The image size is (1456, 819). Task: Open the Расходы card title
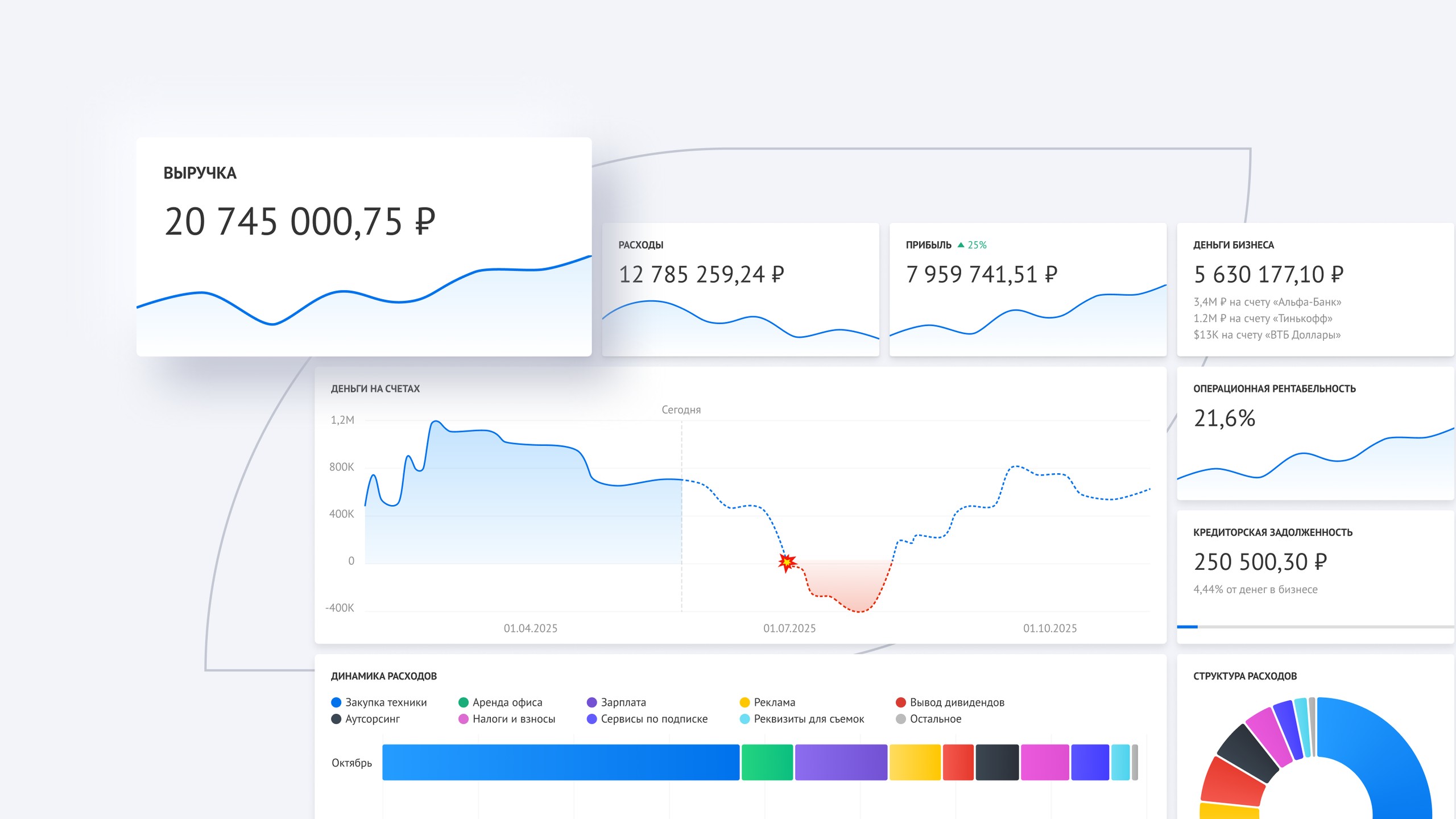pyautogui.click(x=641, y=245)
